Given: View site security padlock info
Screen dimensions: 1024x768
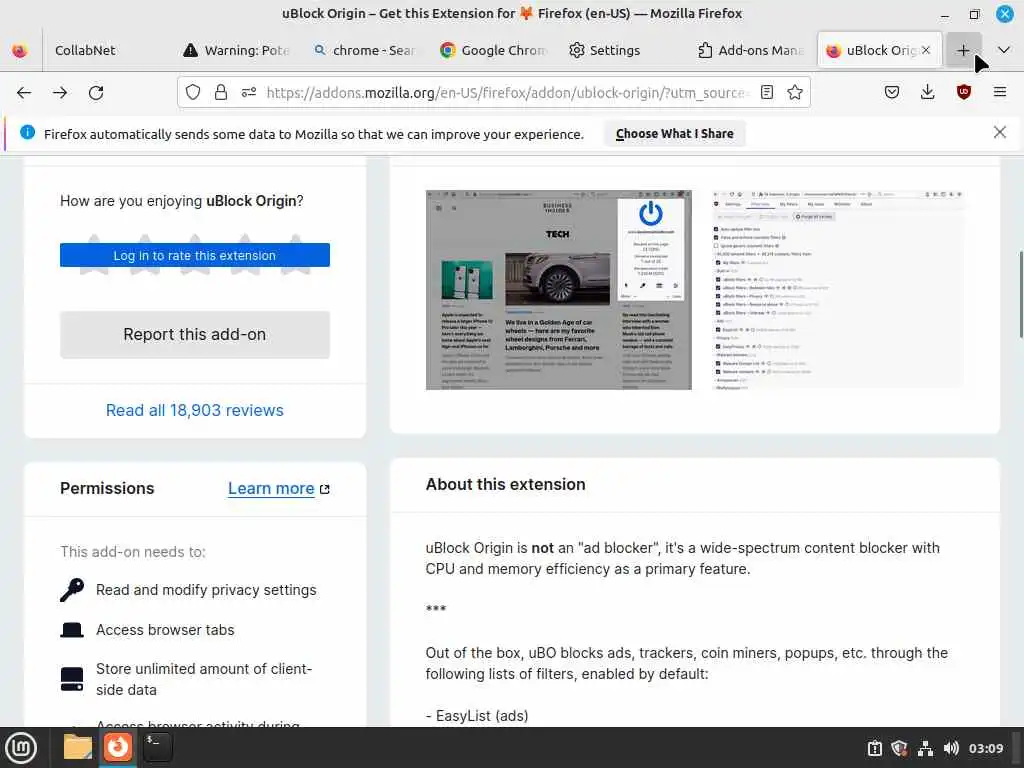Looking at the screenshot, I should tap(221, 92).
